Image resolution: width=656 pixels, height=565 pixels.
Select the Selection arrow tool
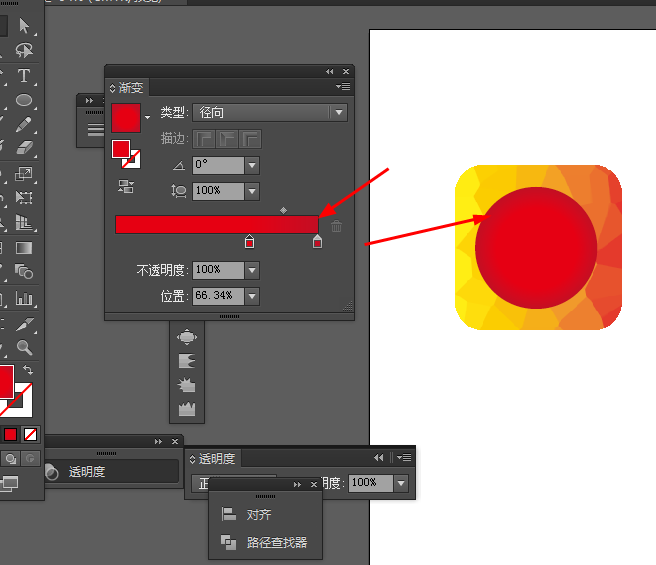(24, 26)
